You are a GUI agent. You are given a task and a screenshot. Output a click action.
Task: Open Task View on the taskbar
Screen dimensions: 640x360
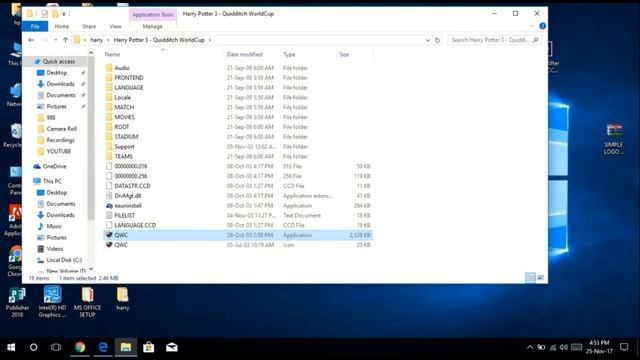click(56, 347)
